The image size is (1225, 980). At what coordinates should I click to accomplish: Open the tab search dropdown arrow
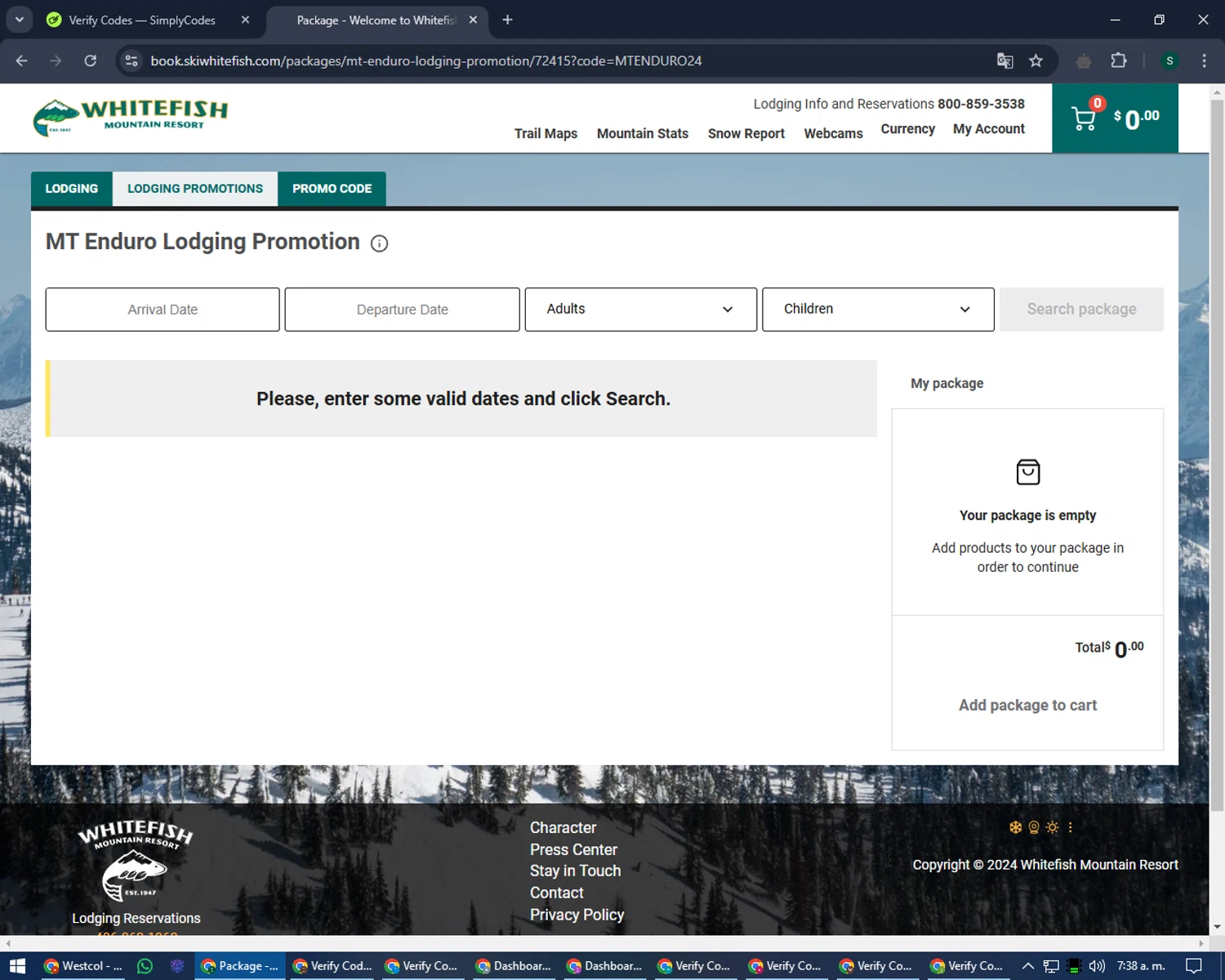pyautogui.click(x=19, y=20)
